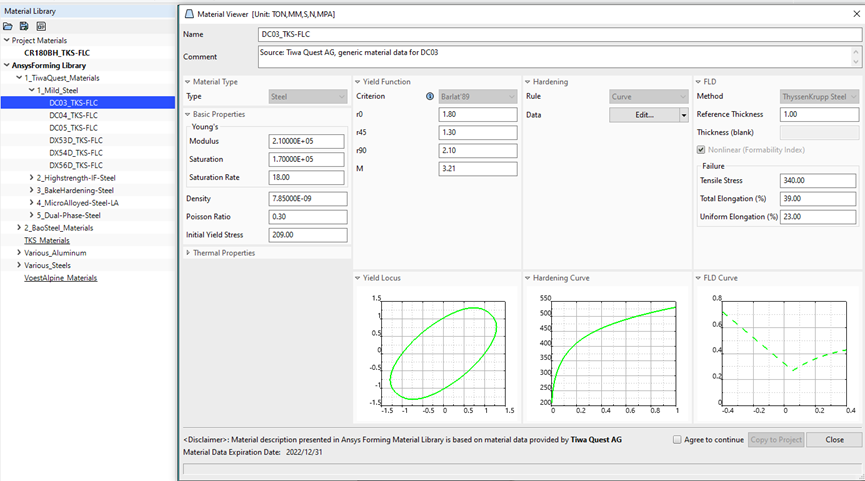Collapse the Hardening section header
Image resolution: width=865 pixels, height=481 pixels.
pos(528,82)
